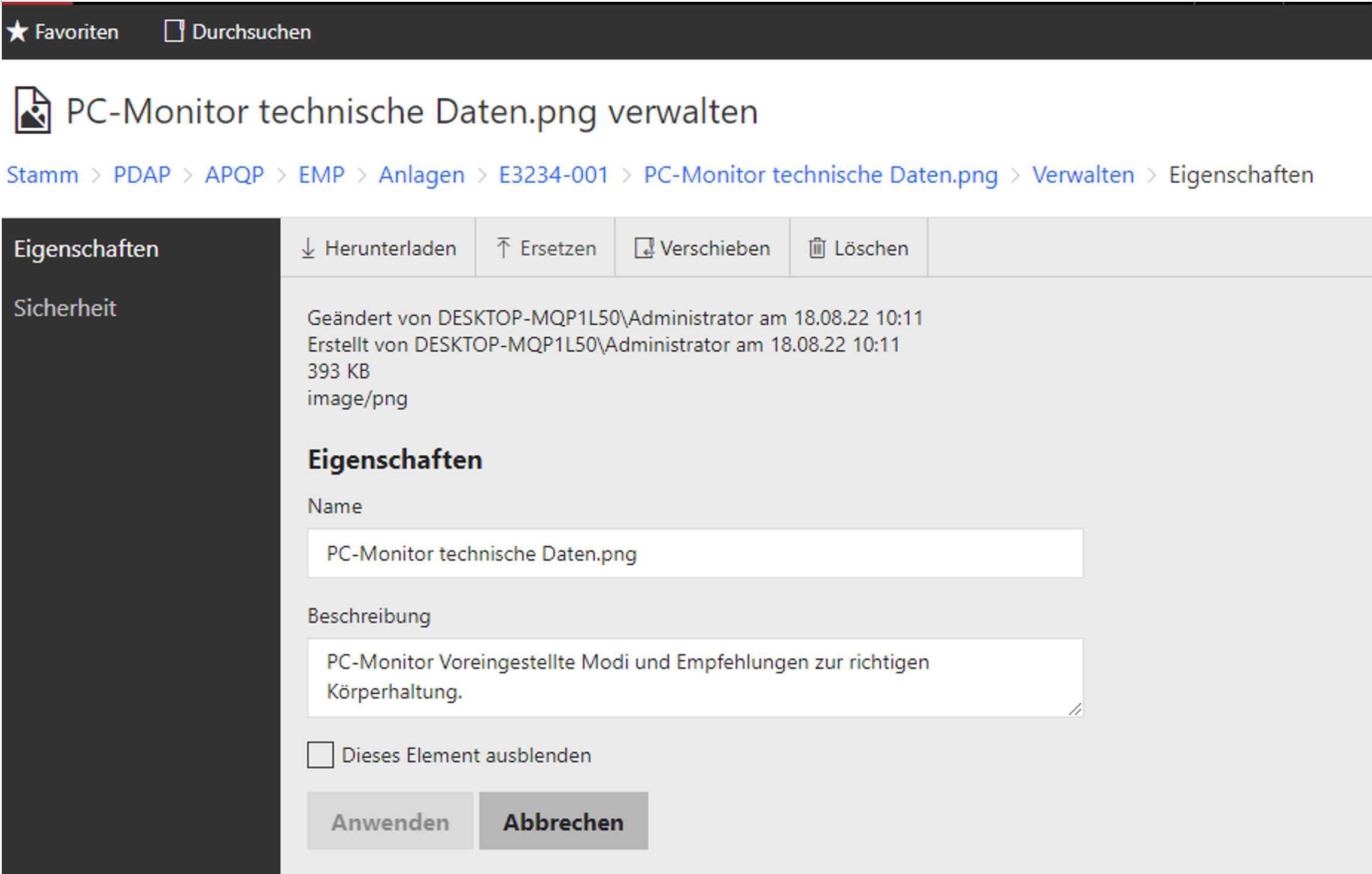The width and height of the screenshot is (1372, 874).
Task: Choose Verschieben in the toolbar
Action: point(702,248)
